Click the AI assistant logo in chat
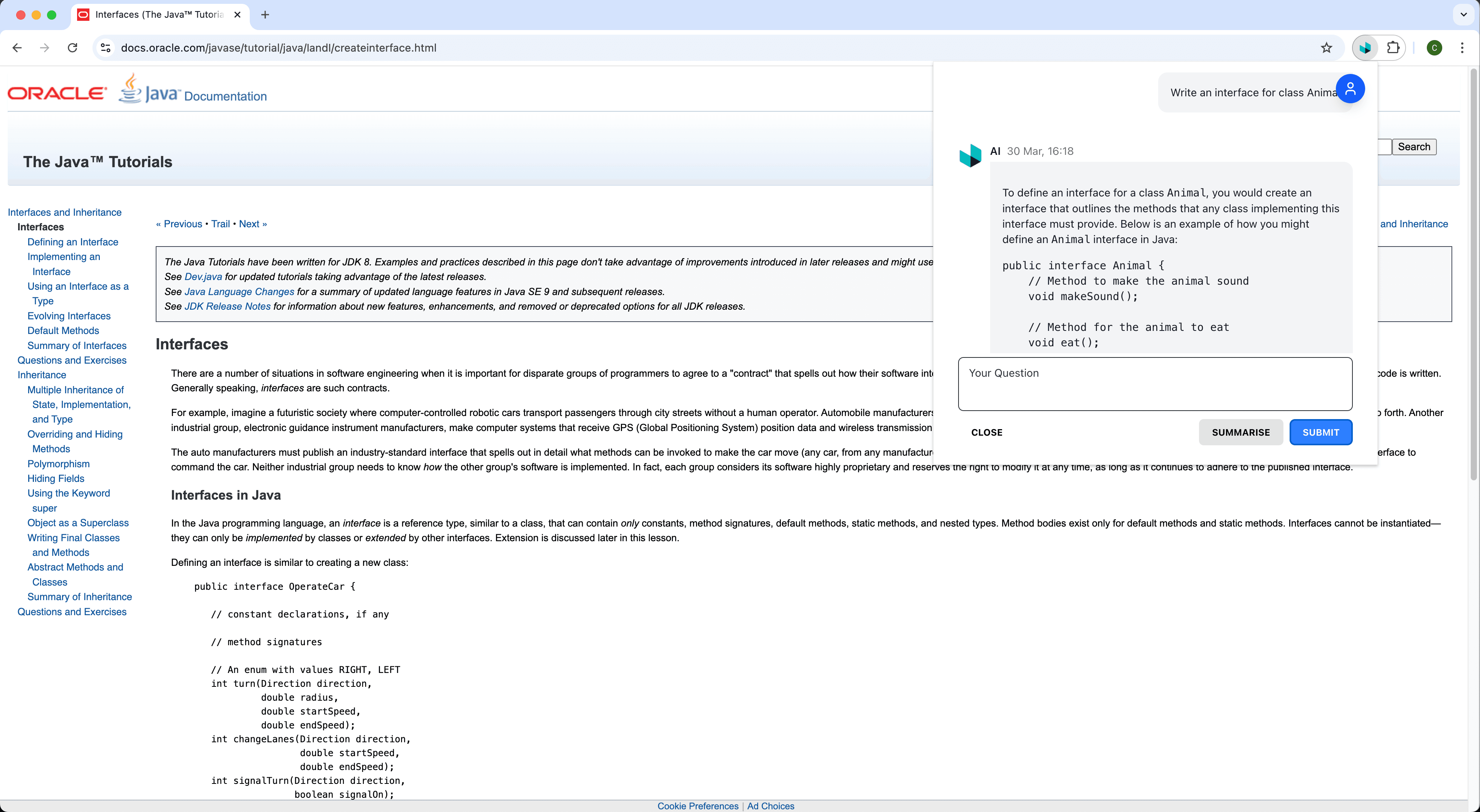 coord(970,155)
